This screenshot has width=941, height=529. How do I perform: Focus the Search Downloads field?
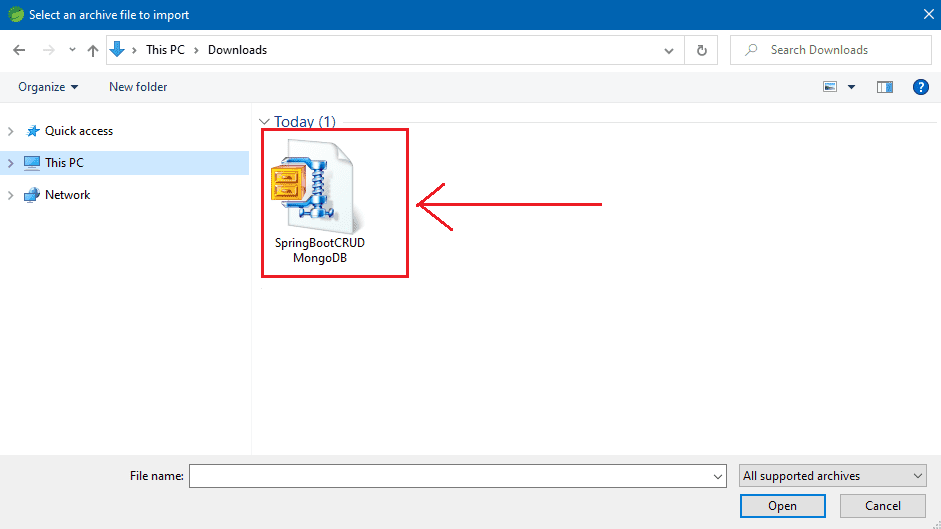tap(831, 50)
